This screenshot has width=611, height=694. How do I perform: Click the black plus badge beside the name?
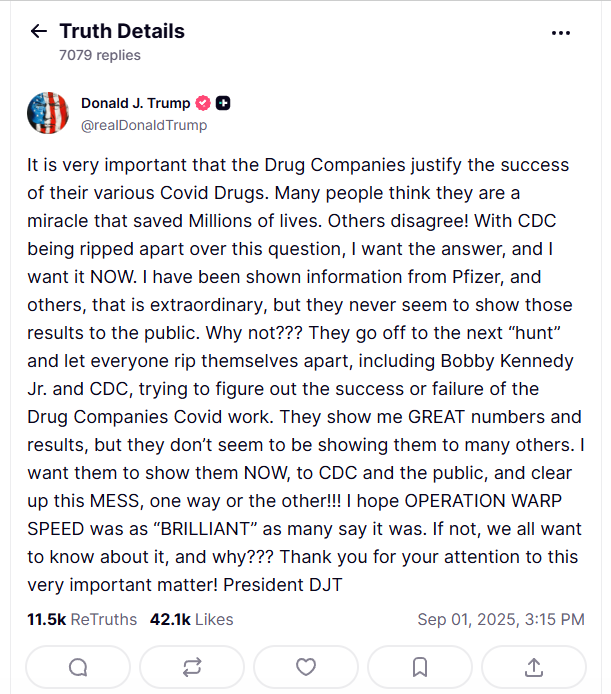[224, 103]
